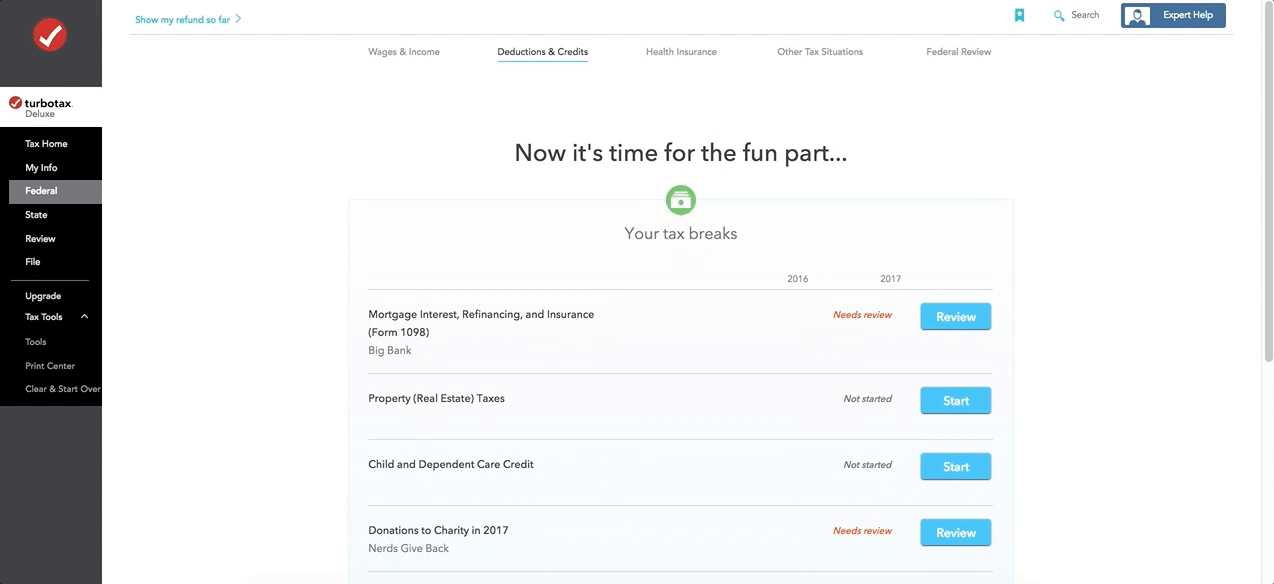Switch to Wages & Income tab

pos(404,52)
